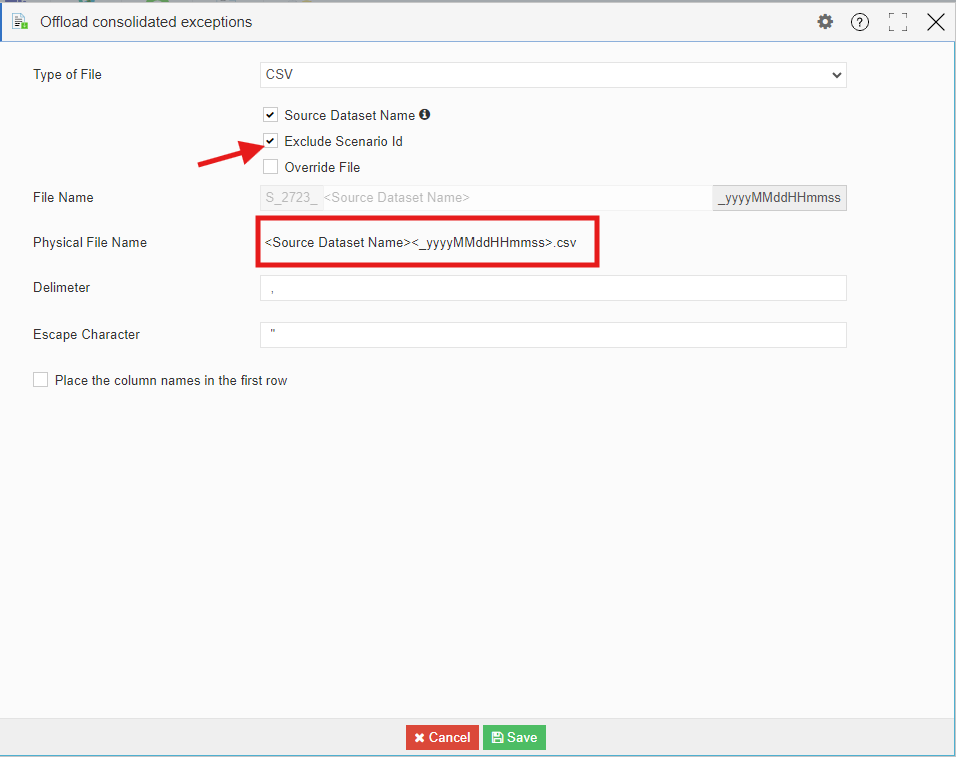The image size is (956, 757).
Task: Open the gear settings icon
Action: [825, 22]
